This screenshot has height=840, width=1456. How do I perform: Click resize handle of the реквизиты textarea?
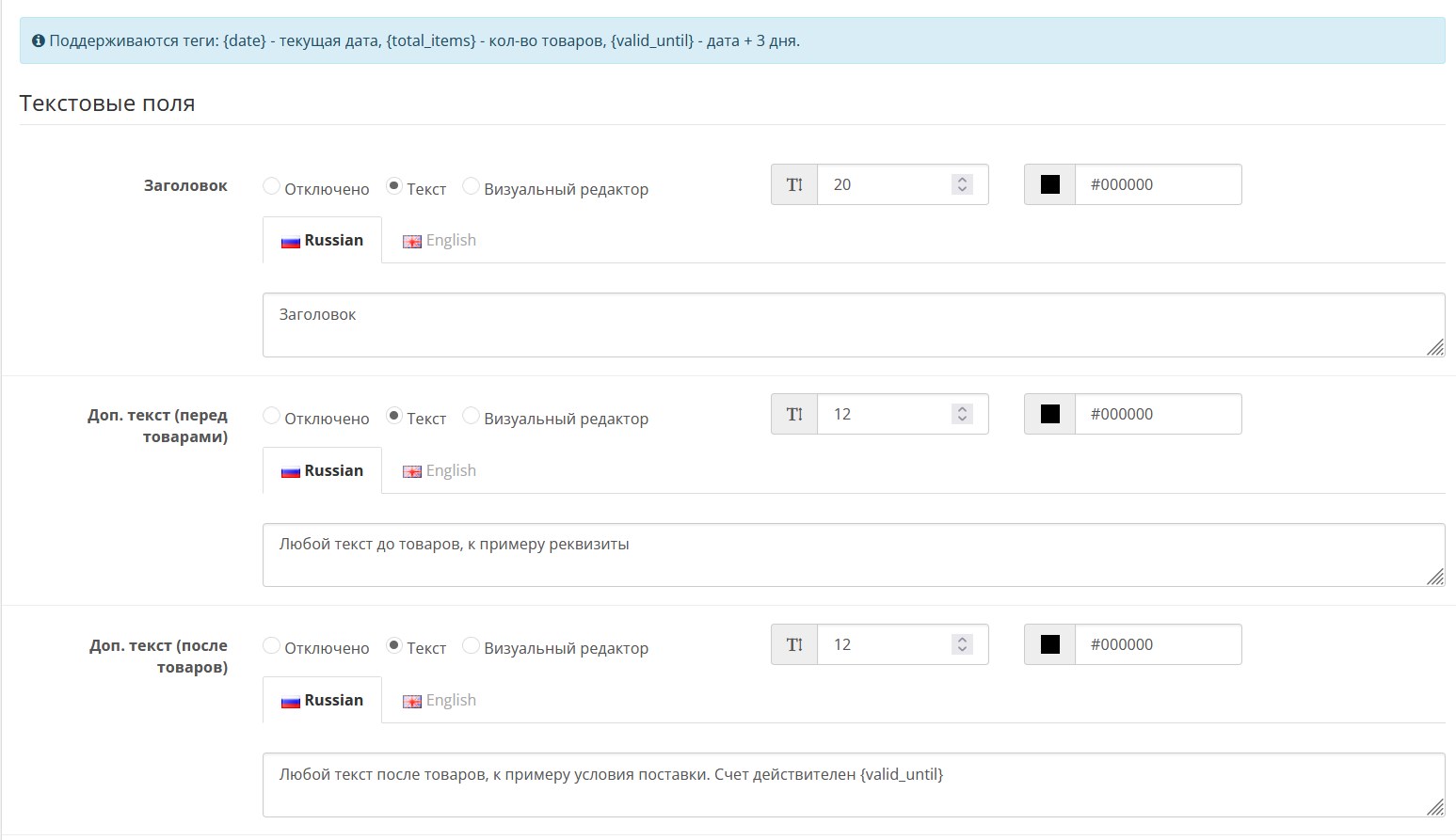1434,577
